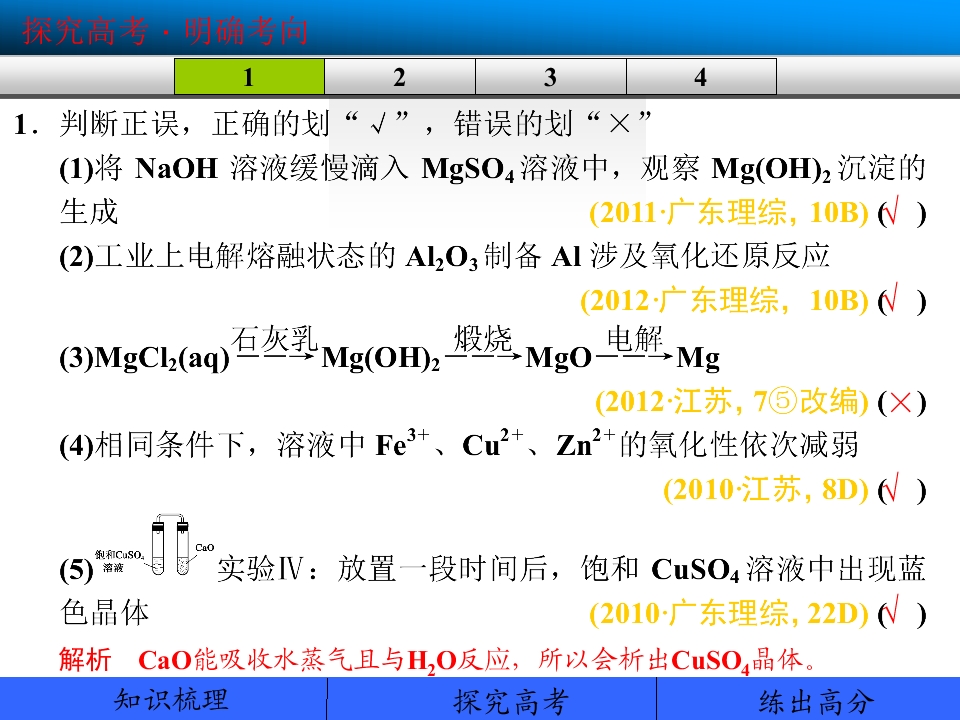Click the MgO formula in item 3
This screenshot has width=960, height=720.
pos(558,358)
